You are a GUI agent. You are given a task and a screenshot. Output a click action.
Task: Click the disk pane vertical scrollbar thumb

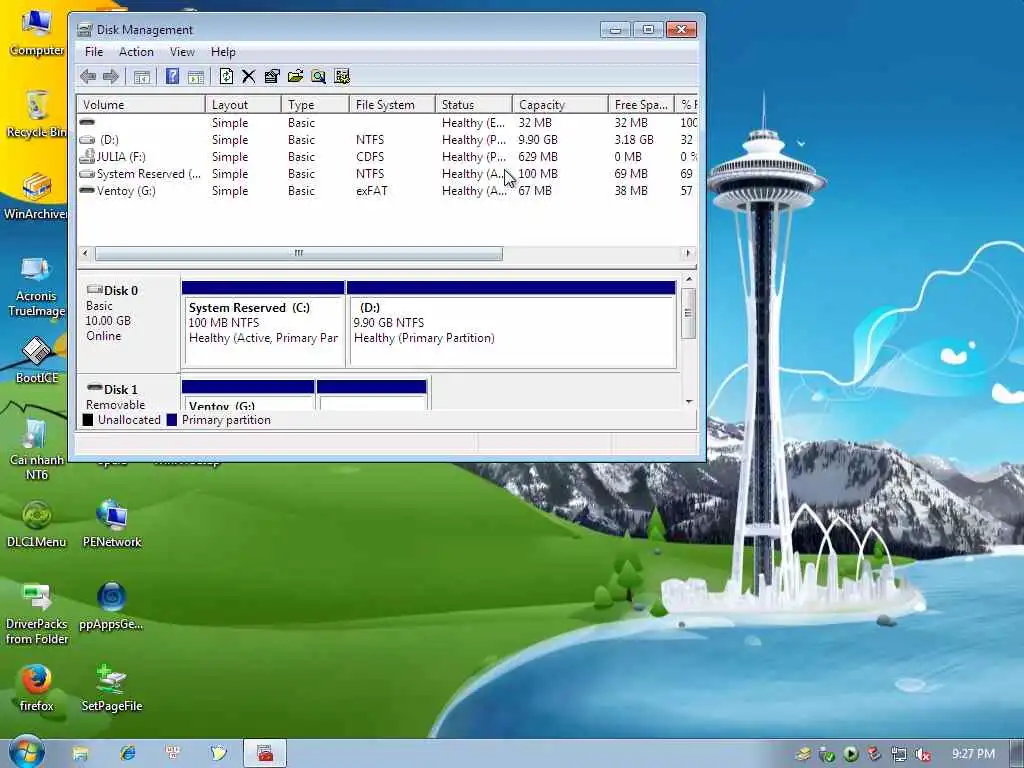[x=688, y=313]
